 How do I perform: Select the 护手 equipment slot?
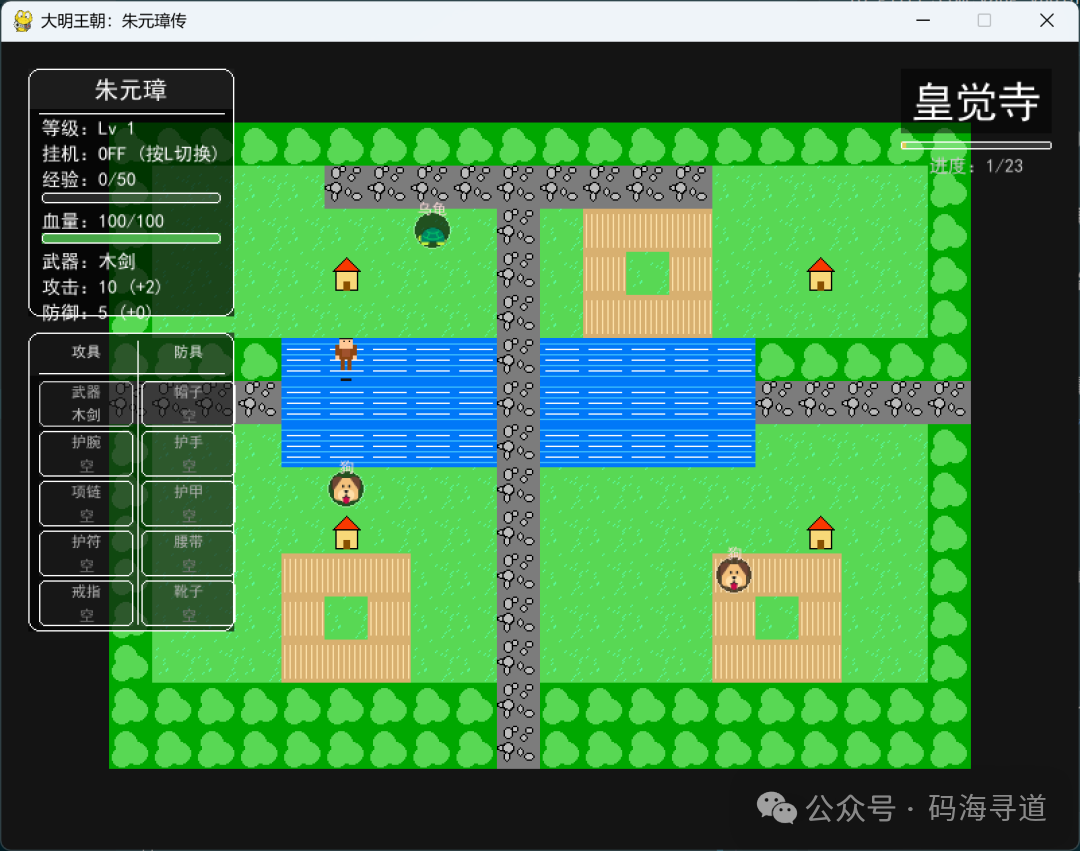coord(188,453)
